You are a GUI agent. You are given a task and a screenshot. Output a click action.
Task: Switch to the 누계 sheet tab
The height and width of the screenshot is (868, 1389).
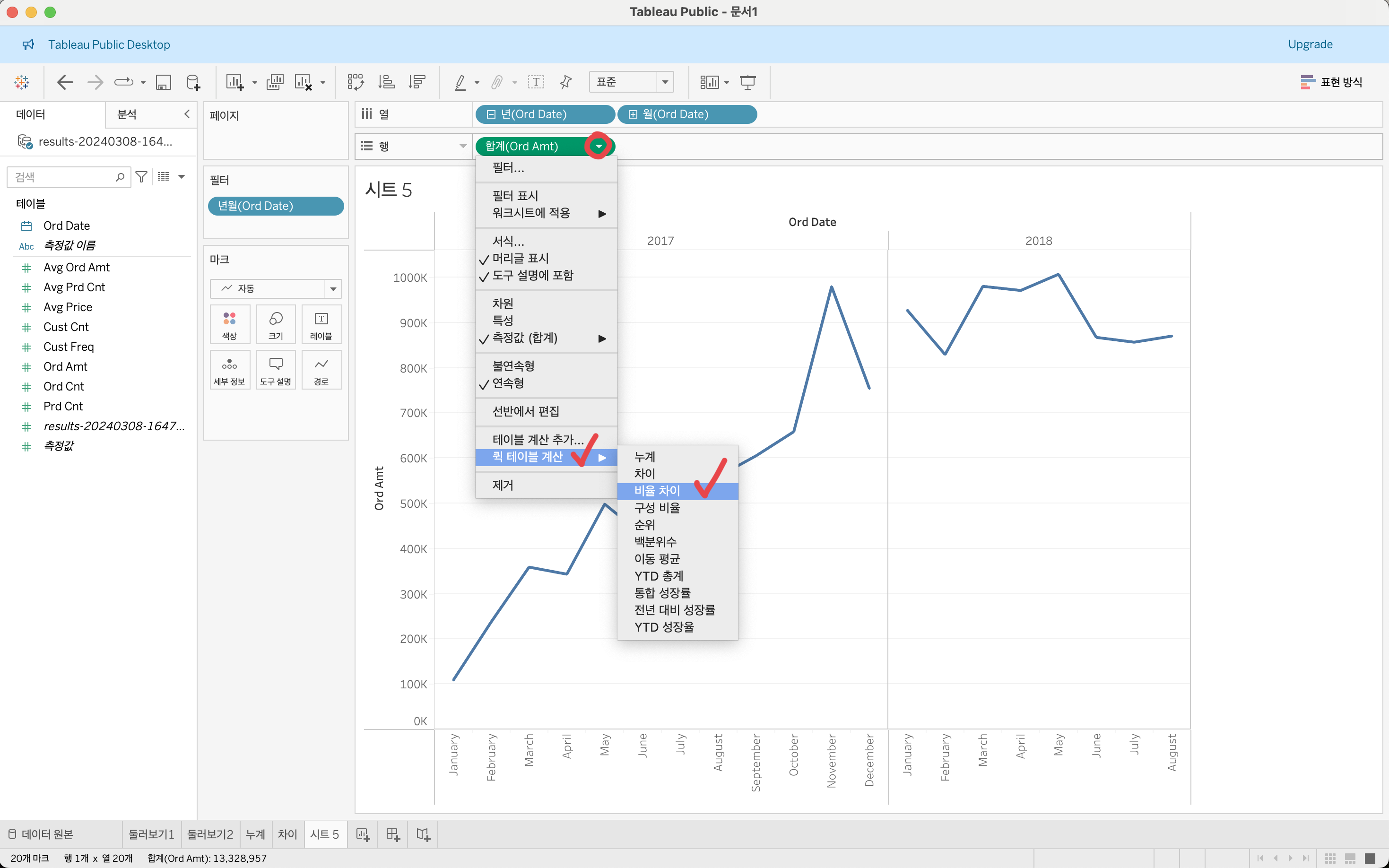[x=255, y=834]
